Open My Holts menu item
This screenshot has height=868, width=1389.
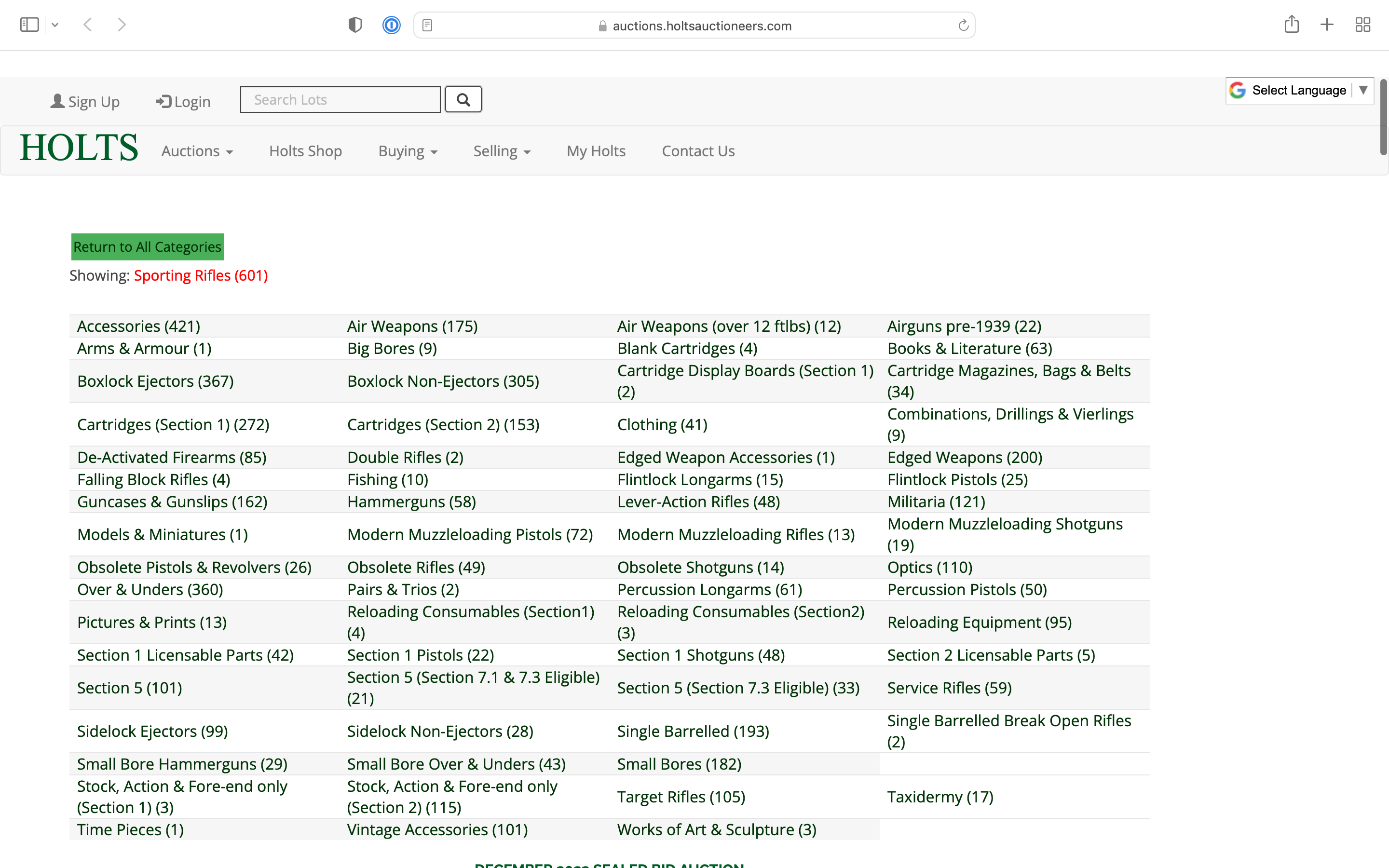(596, 151)
